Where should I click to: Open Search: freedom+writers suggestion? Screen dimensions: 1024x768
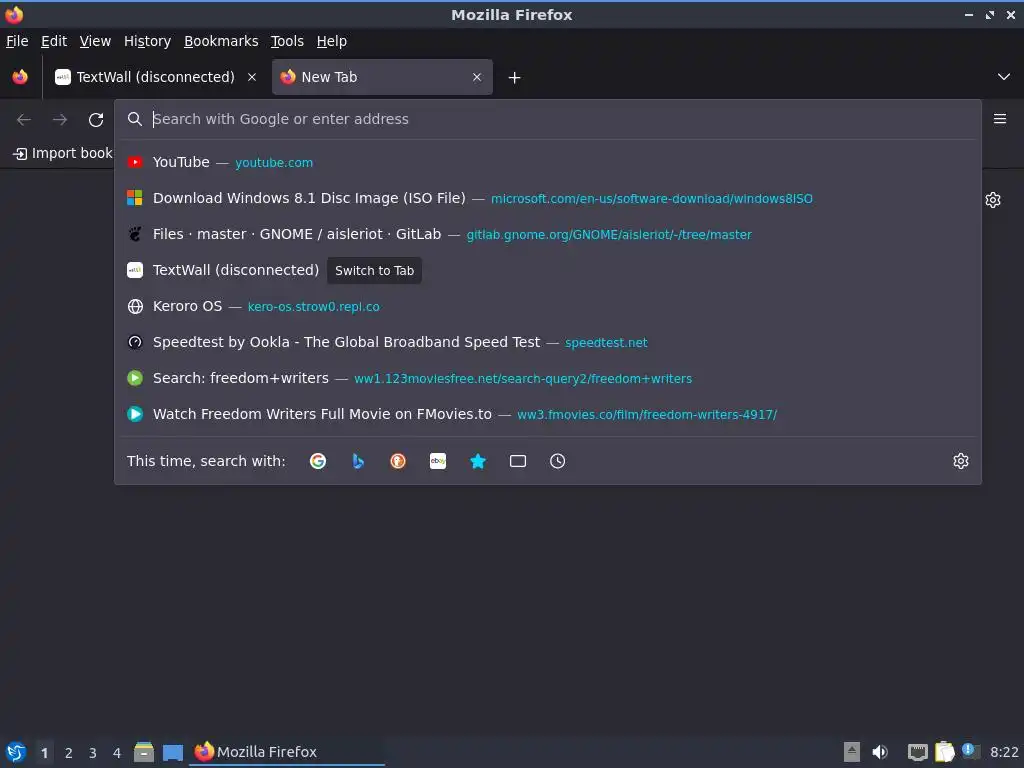coord(548,378)
